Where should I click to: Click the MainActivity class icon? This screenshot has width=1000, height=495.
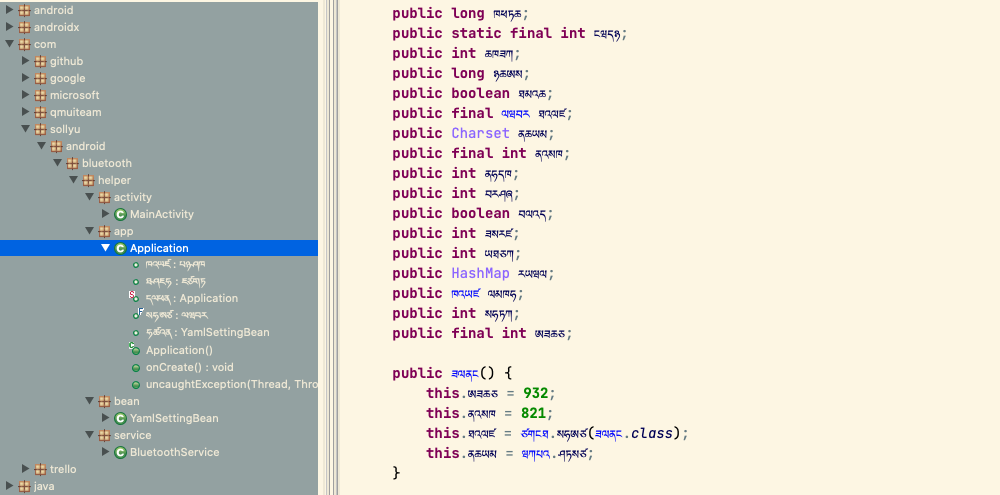pos(120,214)
